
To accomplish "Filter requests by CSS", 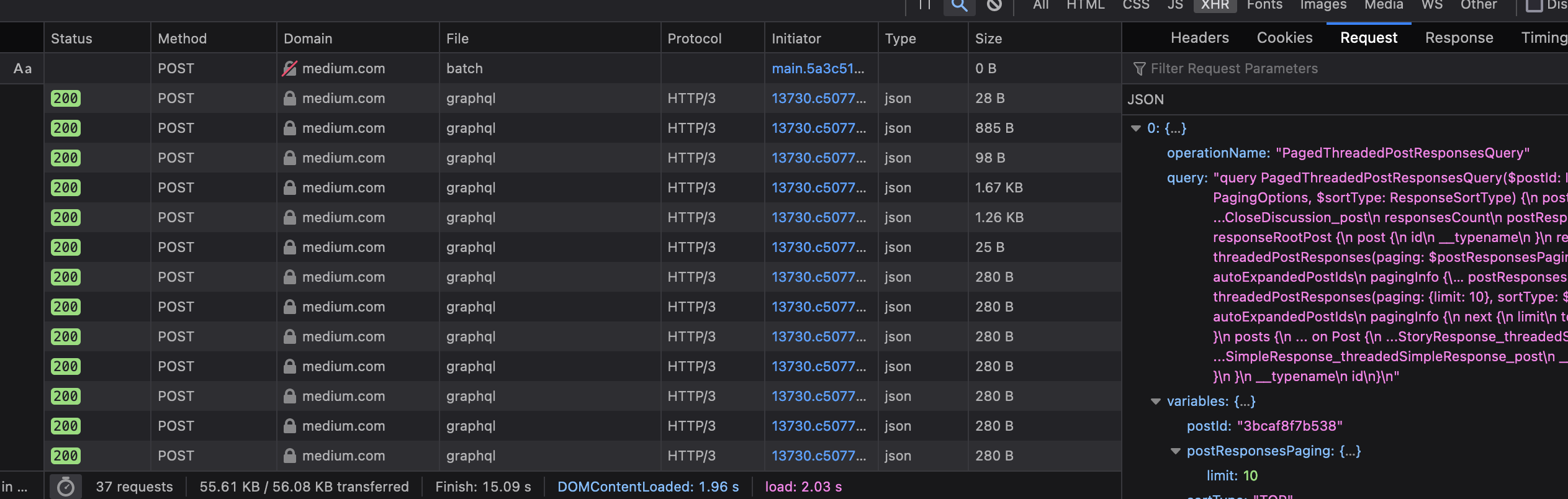I will point(1136,5).
